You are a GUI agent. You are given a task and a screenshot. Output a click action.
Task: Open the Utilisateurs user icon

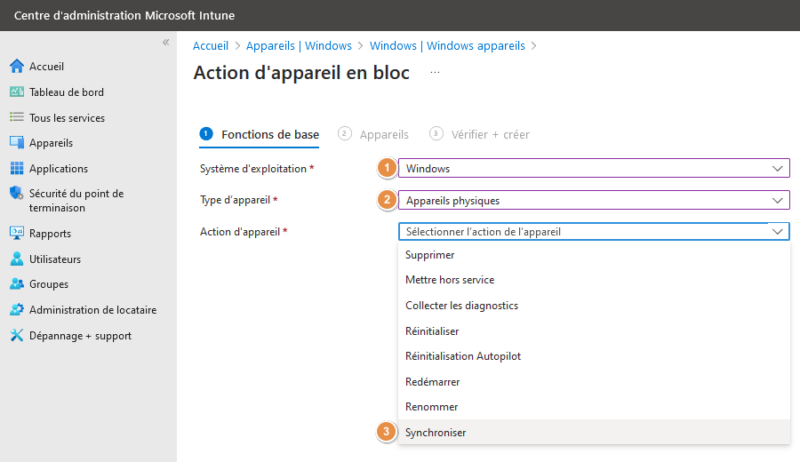tap(16, 259)
